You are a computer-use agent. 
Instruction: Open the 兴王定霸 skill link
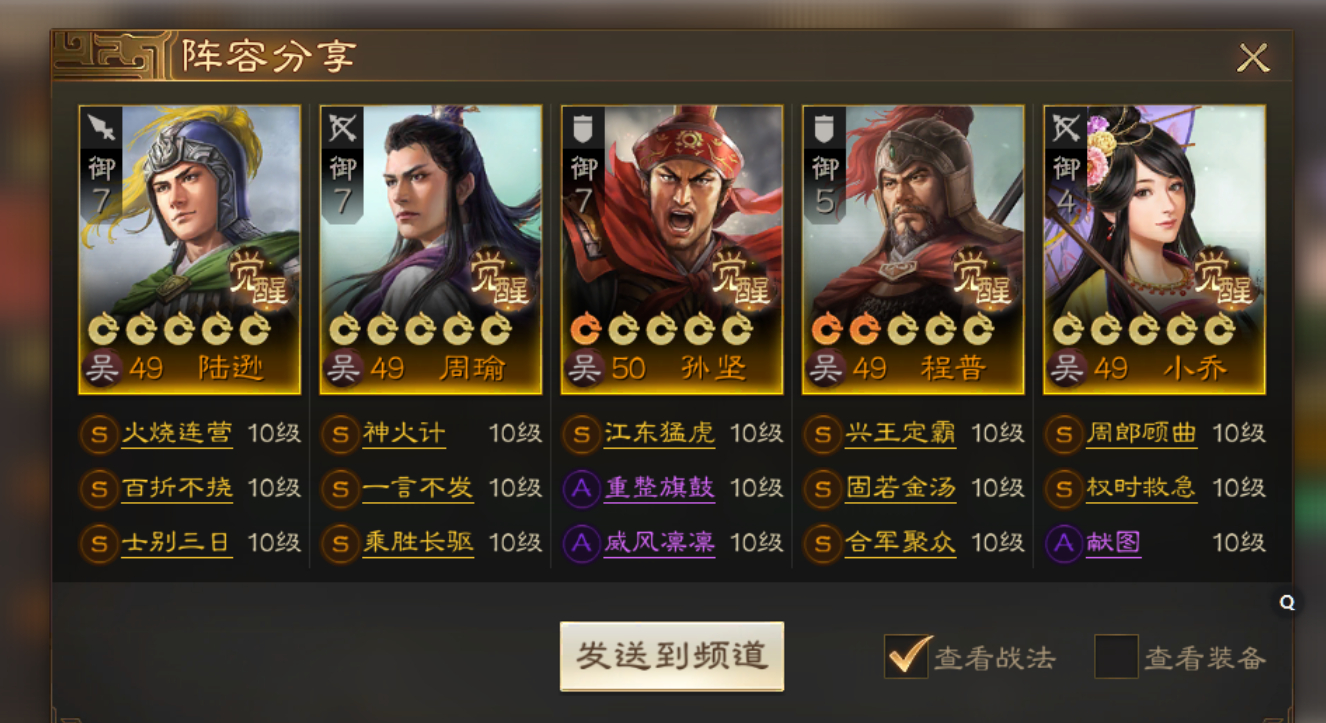(900, 434)
